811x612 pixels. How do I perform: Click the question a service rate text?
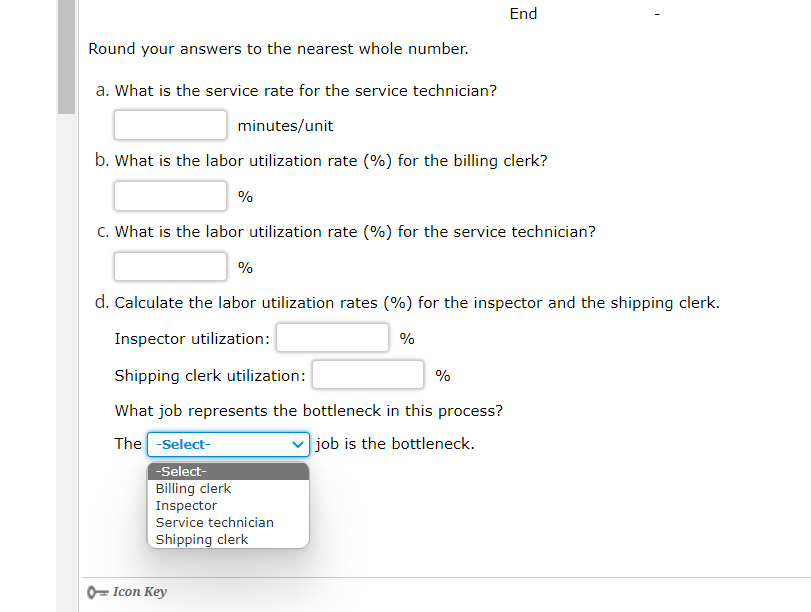306,90
